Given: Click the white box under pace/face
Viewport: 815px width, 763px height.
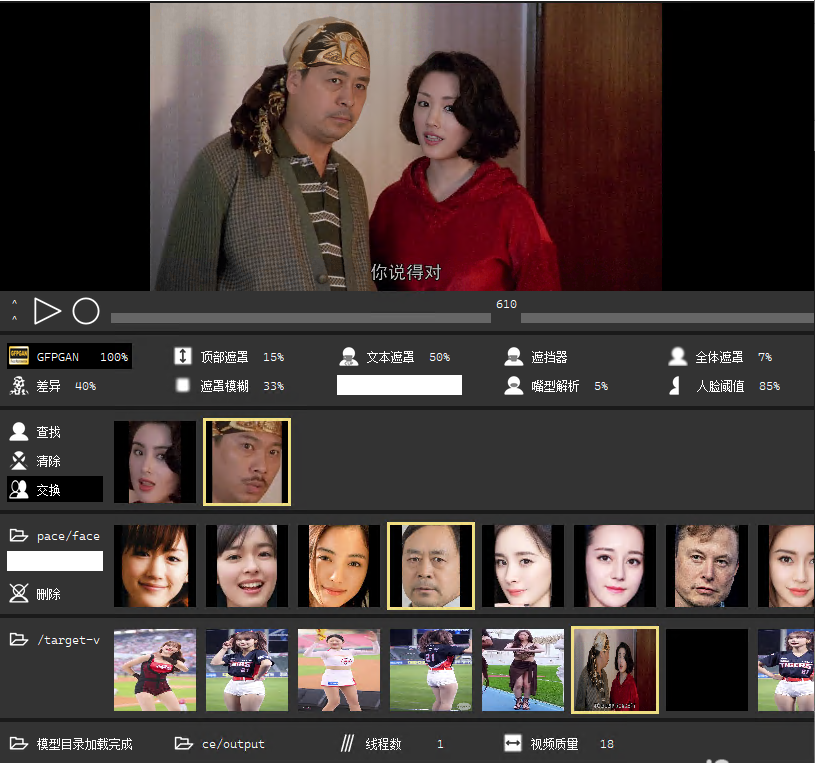Looking at the screenshot, I should pos(55,561).
